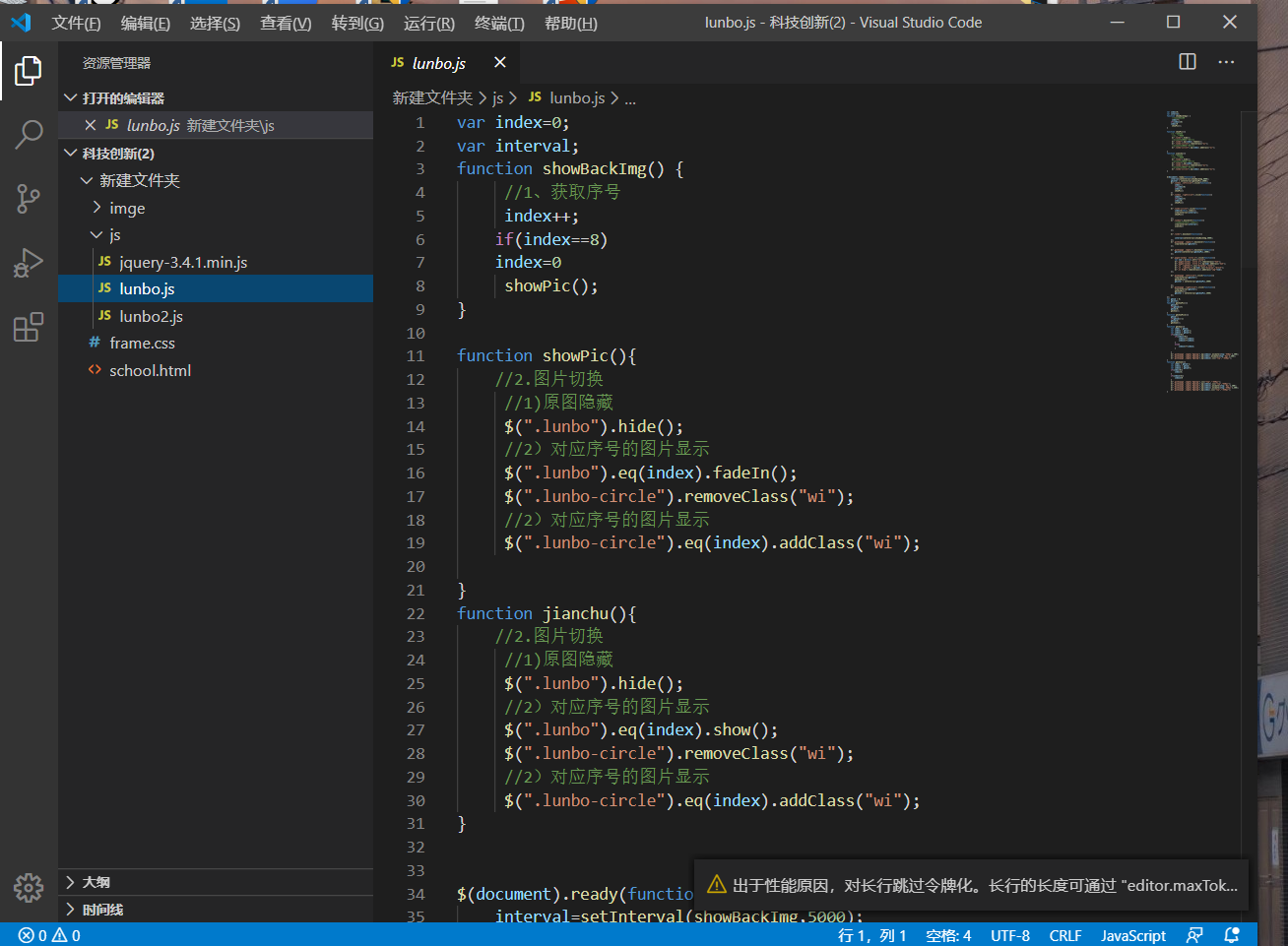Image resolution: width=1288 pixels, height=946 pixels.
Task: Select lunbo.js in the file tree
Action: click(216, 288)
